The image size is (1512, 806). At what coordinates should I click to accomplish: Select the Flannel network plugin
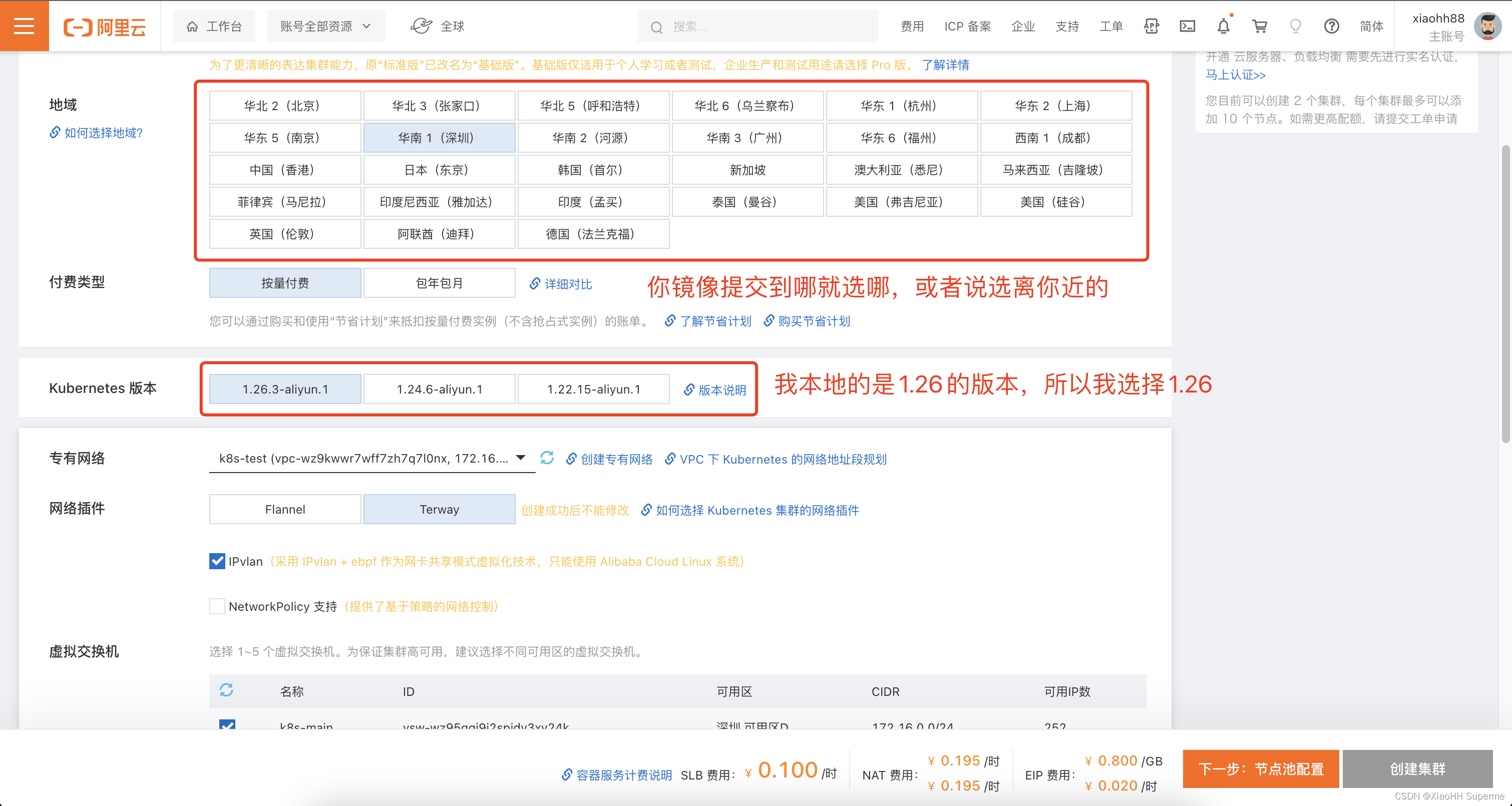pos(285,509)
